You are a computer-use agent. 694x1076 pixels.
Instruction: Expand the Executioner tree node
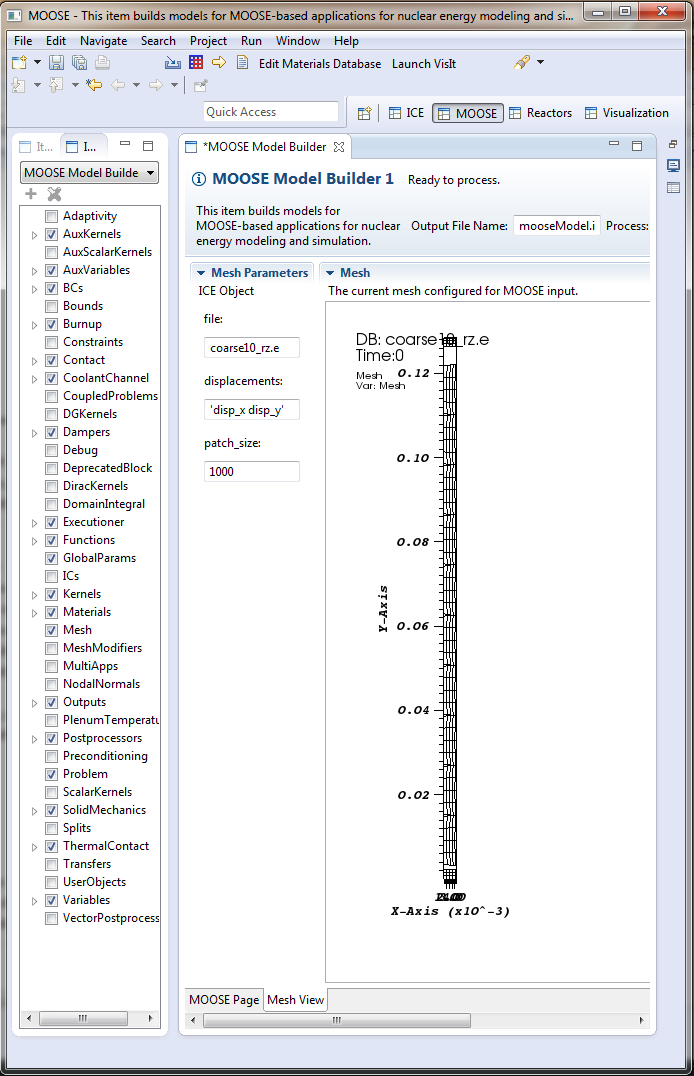click(x=34, y=523)
